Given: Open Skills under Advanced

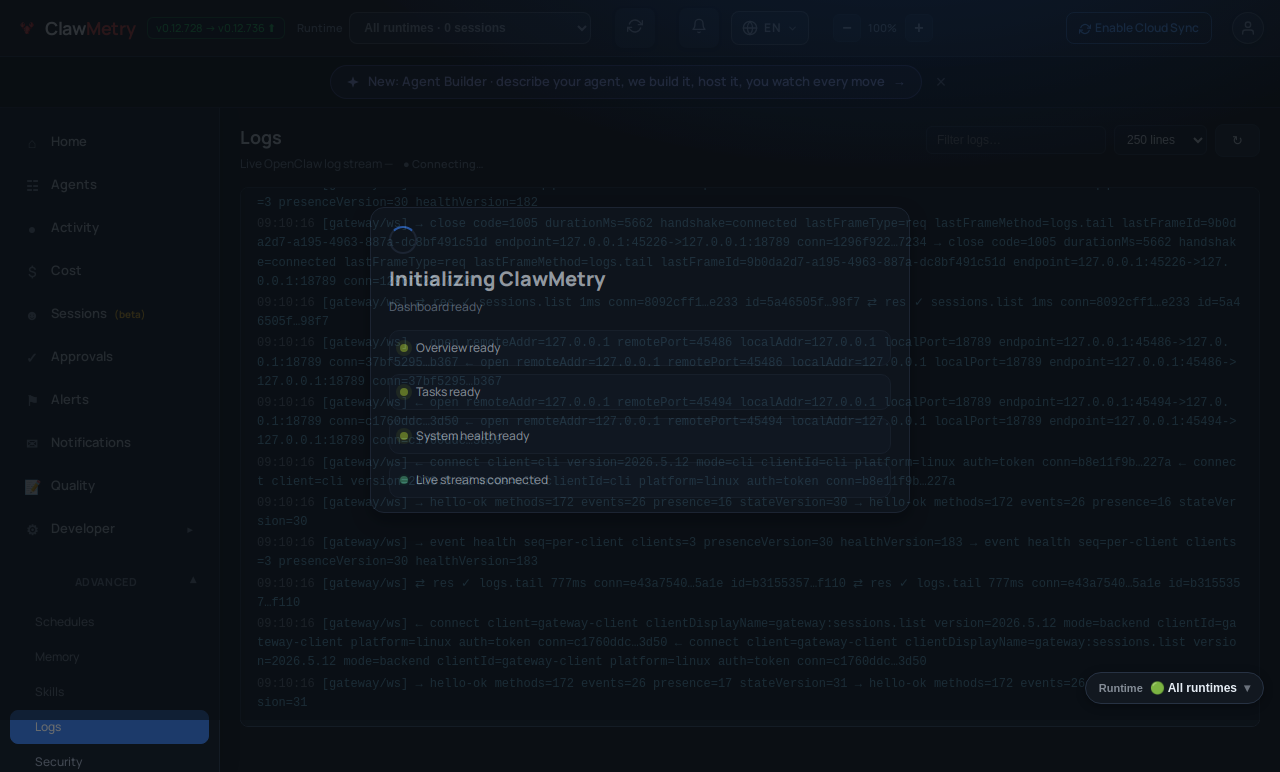Looking at the screenshot, I should click(x=110, y=692).
